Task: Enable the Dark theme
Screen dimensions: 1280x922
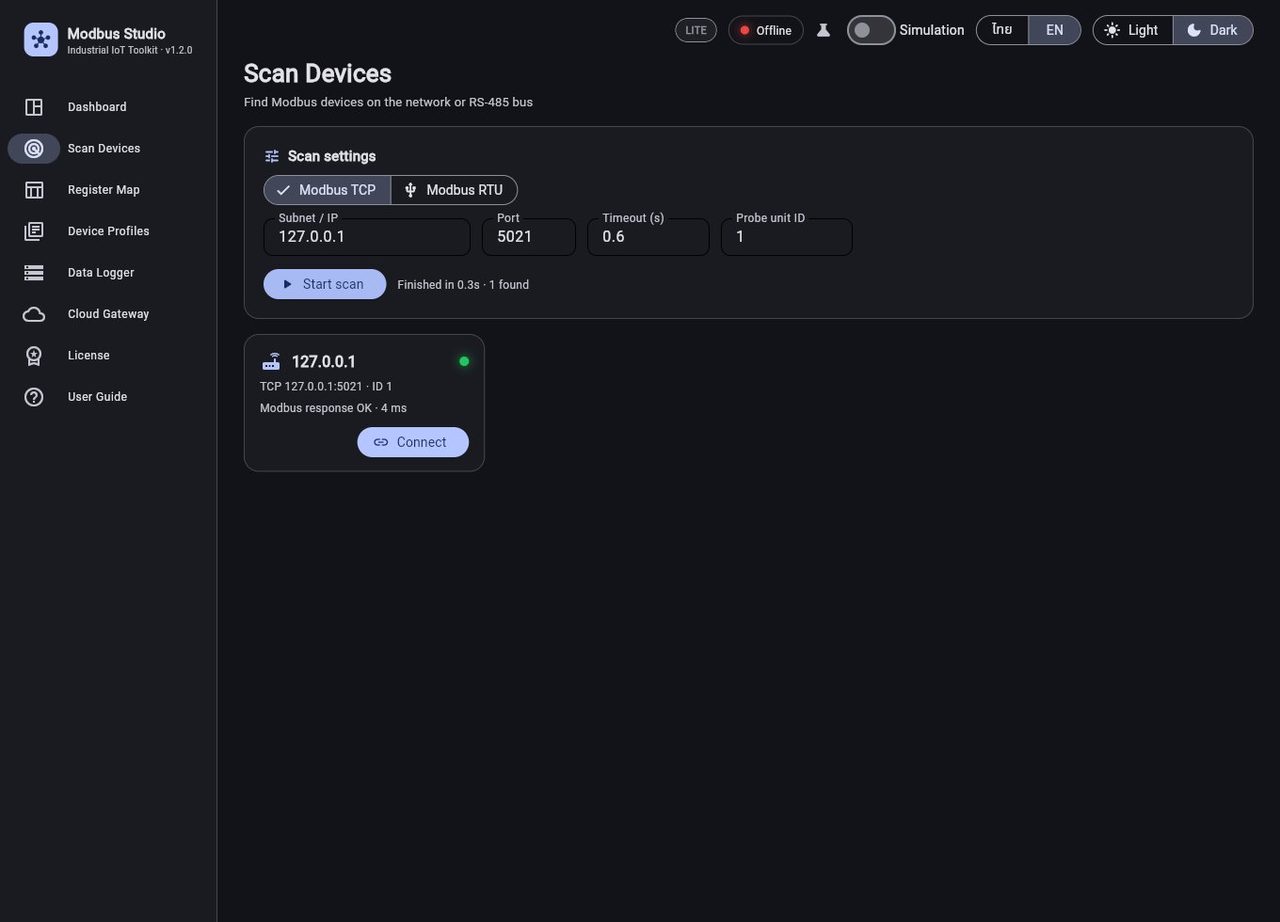Action: [1213, 30]
